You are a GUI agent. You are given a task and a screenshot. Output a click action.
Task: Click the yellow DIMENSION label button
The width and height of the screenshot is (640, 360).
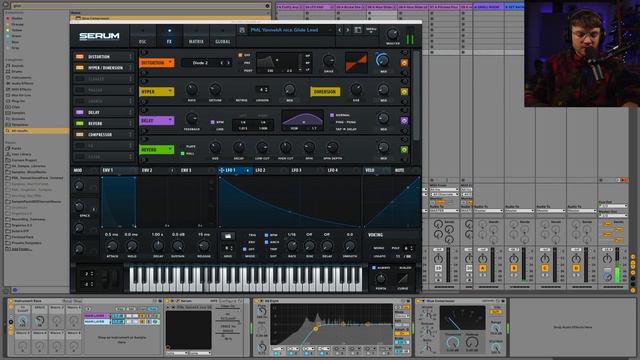point(325,92)
